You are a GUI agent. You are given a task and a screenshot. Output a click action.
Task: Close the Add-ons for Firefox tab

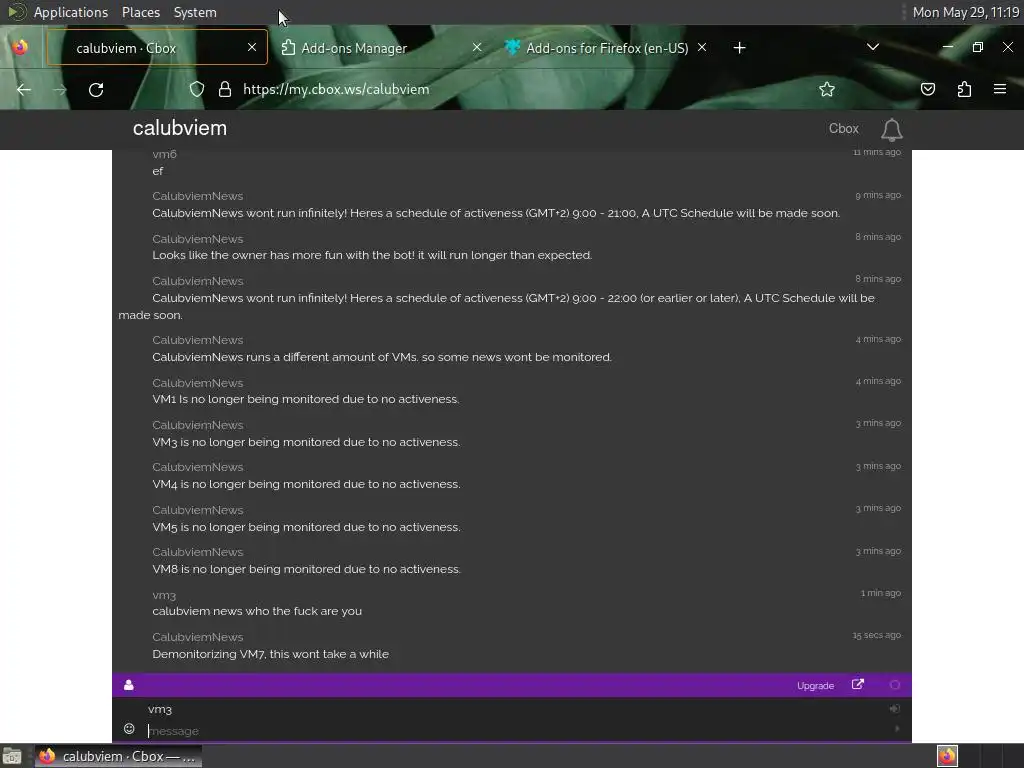coord(702,47)
